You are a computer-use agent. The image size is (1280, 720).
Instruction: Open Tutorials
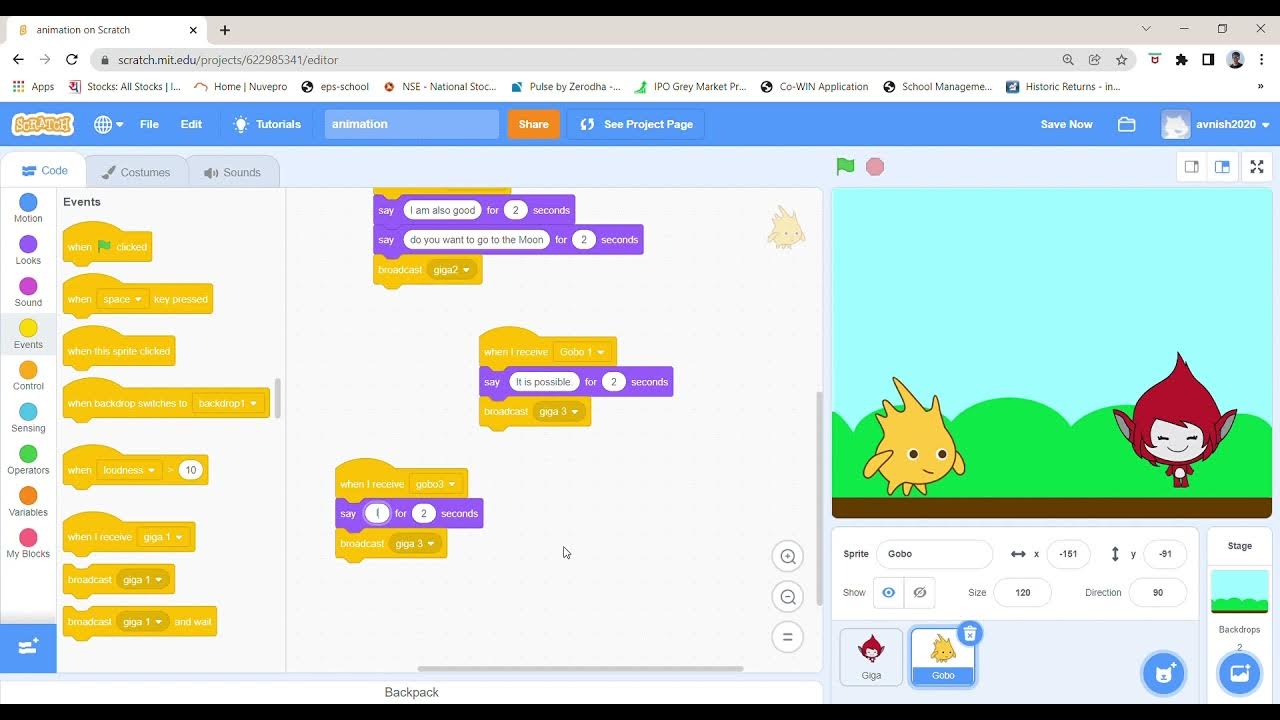coord(267,124)
